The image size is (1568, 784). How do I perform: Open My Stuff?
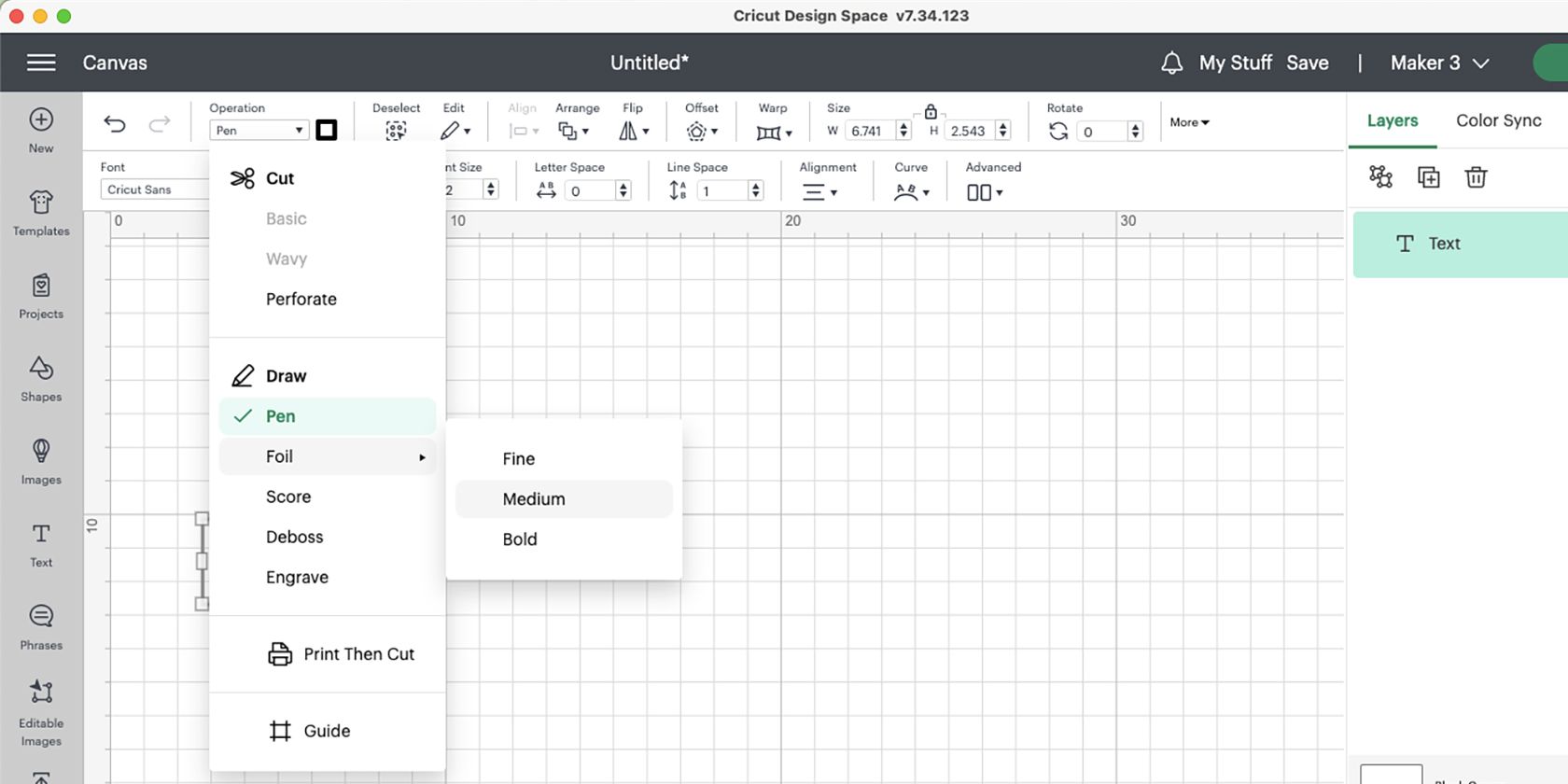[1236, 63]
